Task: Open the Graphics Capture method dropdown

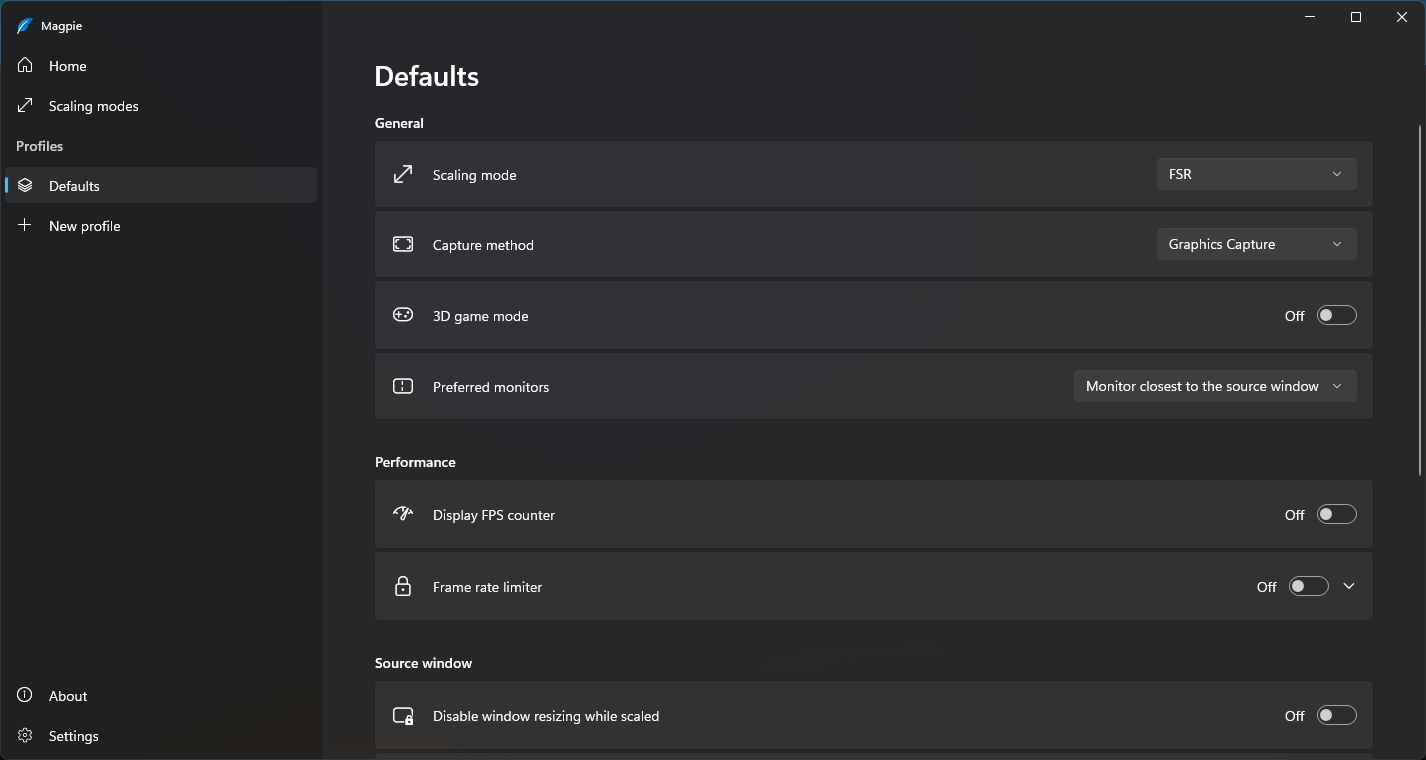Action: pos(1255,244)
